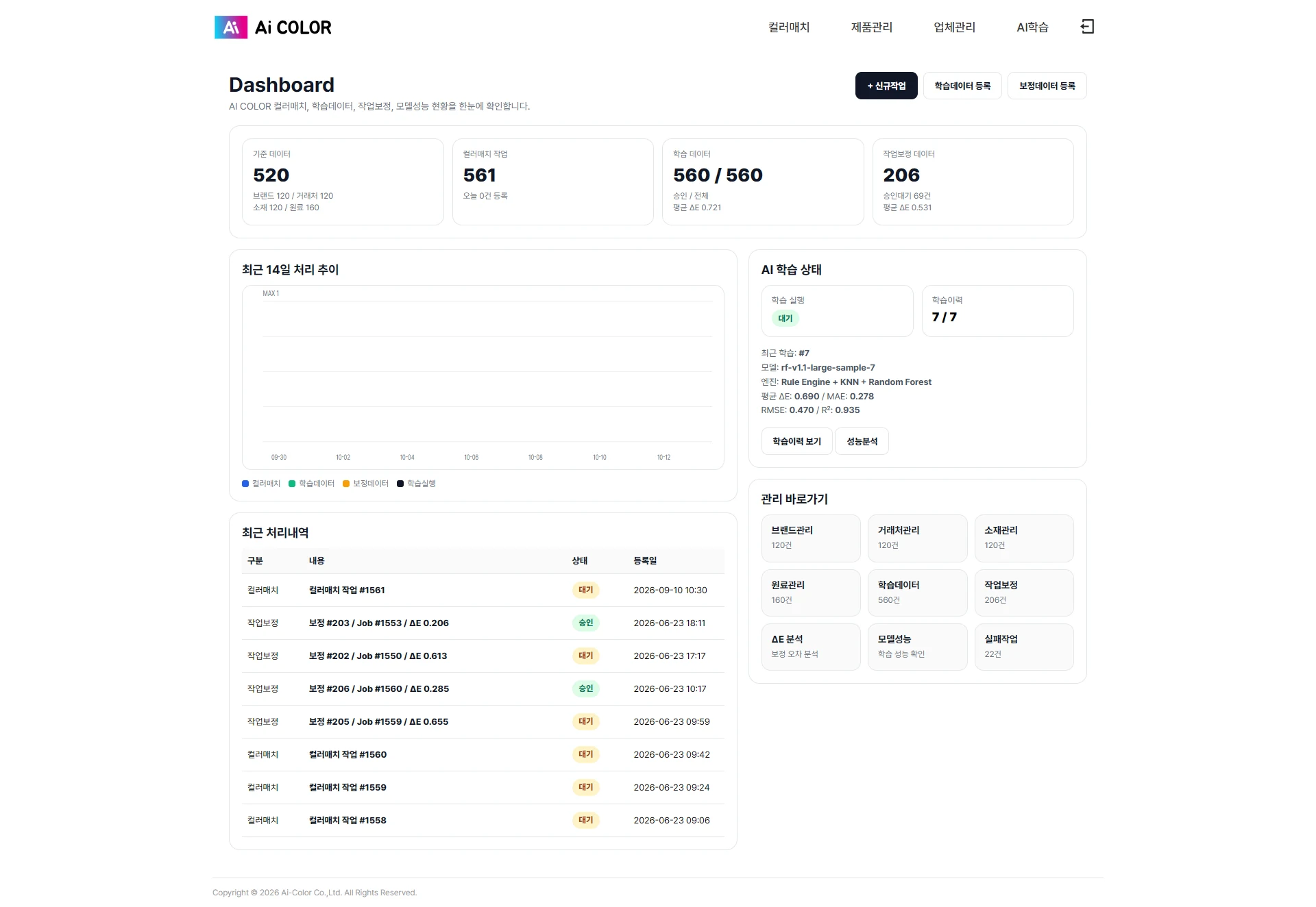Toggle the 컬러매치 blue legend swatch
Image resolution: width=1316 pixels, height=907 pixels.
245,484
